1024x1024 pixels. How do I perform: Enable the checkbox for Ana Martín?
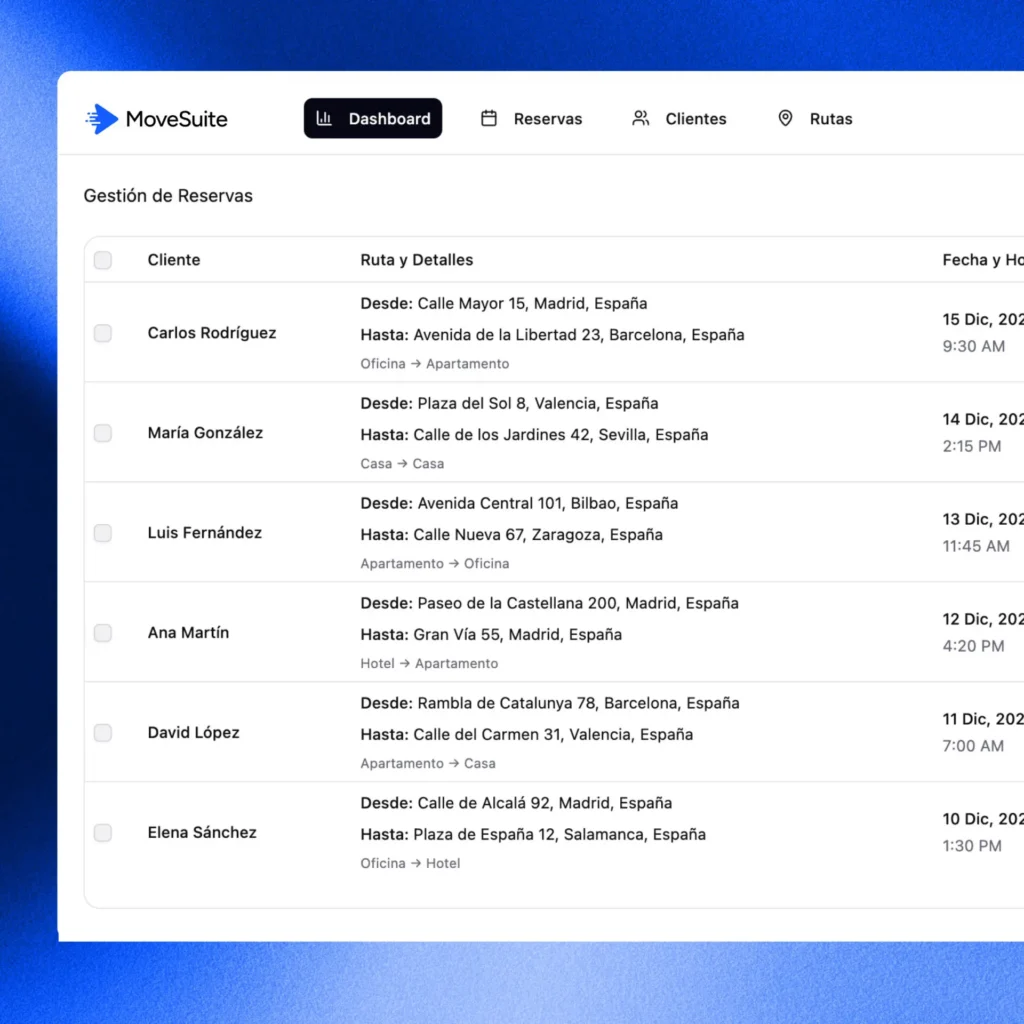(103, 633)
